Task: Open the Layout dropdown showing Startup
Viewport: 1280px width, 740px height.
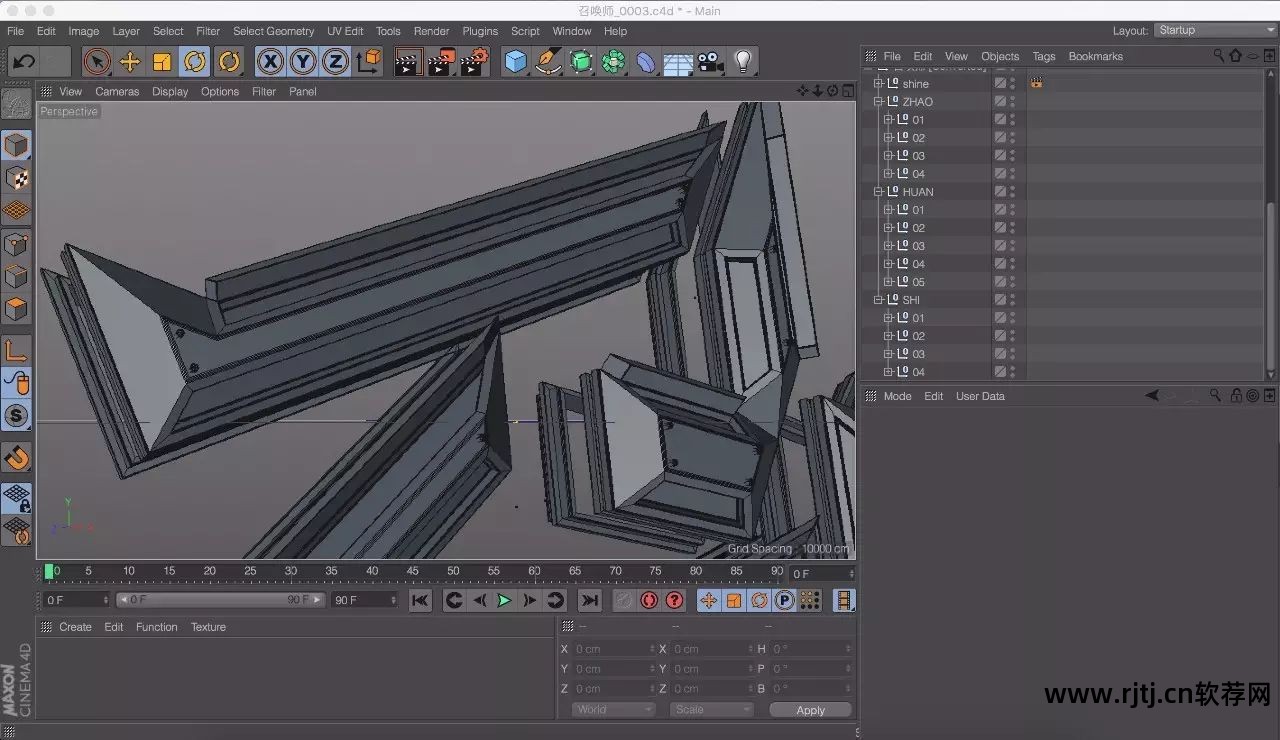Action: coord(1214,30)
